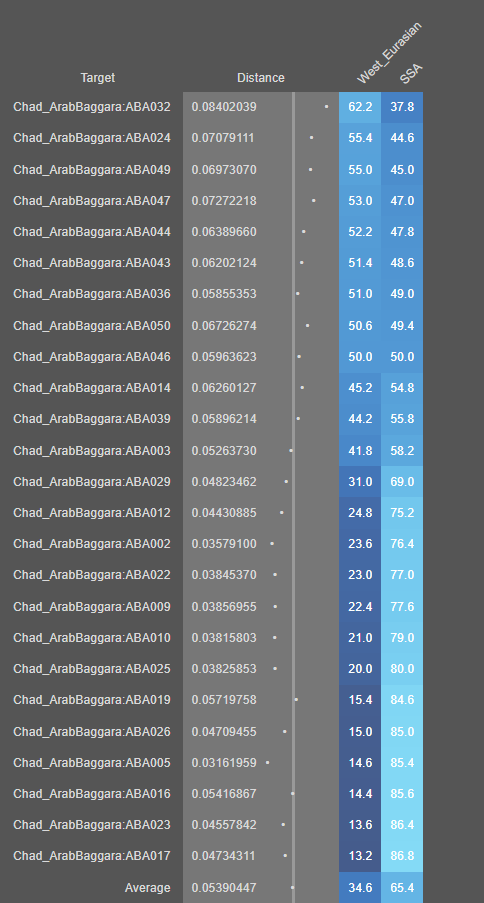Click distance value 0.06389660

[224, 232]
